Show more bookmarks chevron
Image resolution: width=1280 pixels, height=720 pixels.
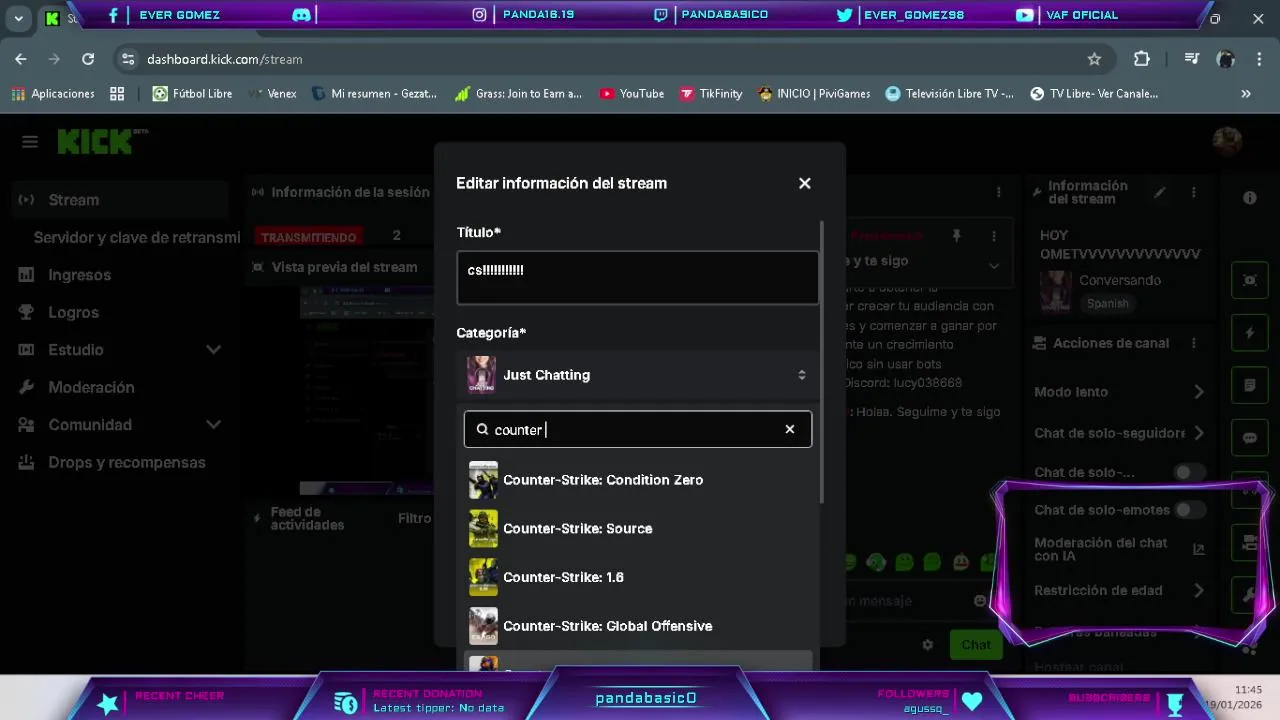point(1246,93)
